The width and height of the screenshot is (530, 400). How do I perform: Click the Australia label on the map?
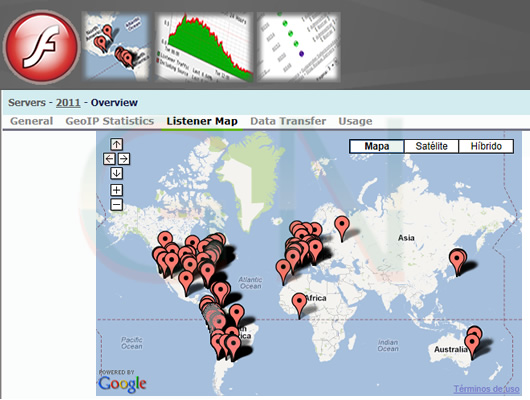point(450,349)
